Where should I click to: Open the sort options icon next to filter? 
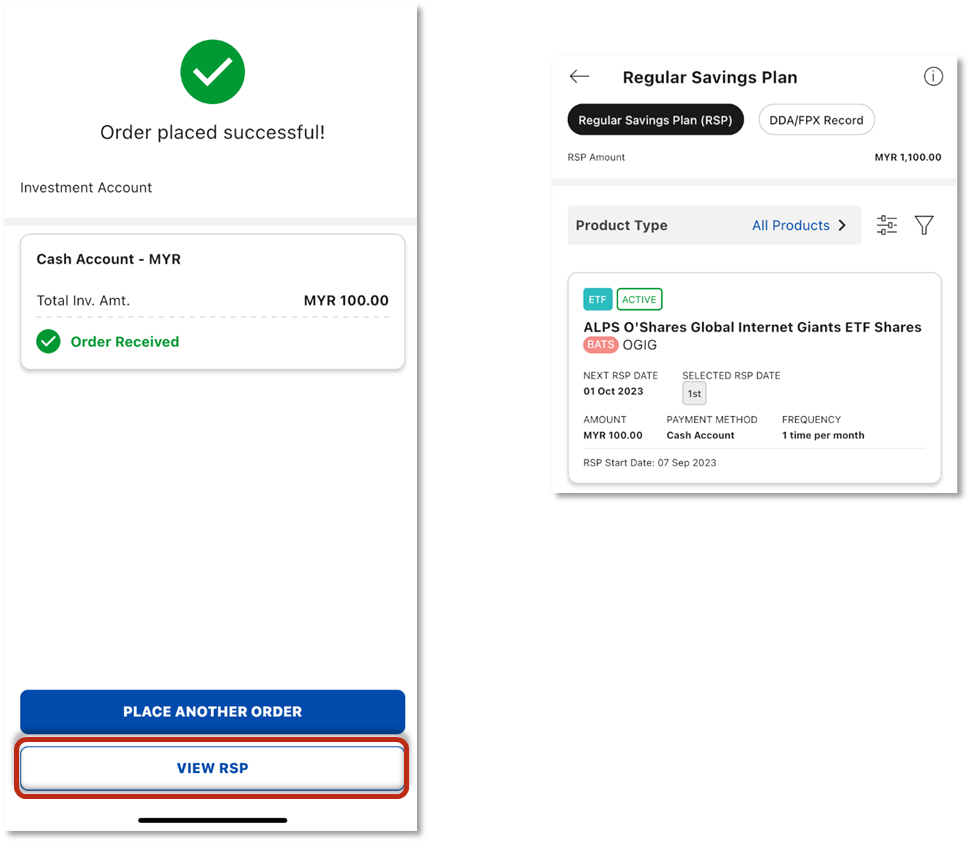point(887,225)
